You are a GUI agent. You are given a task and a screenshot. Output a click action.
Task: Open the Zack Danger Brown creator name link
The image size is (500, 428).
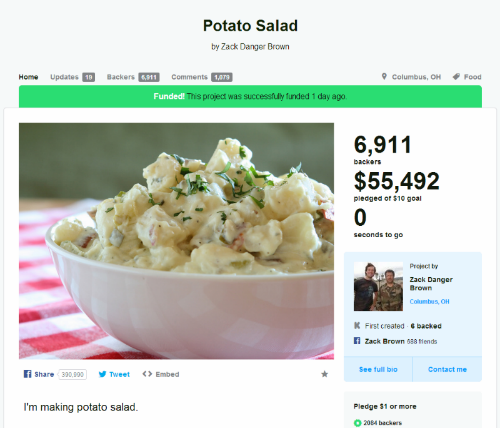[431, 284]
